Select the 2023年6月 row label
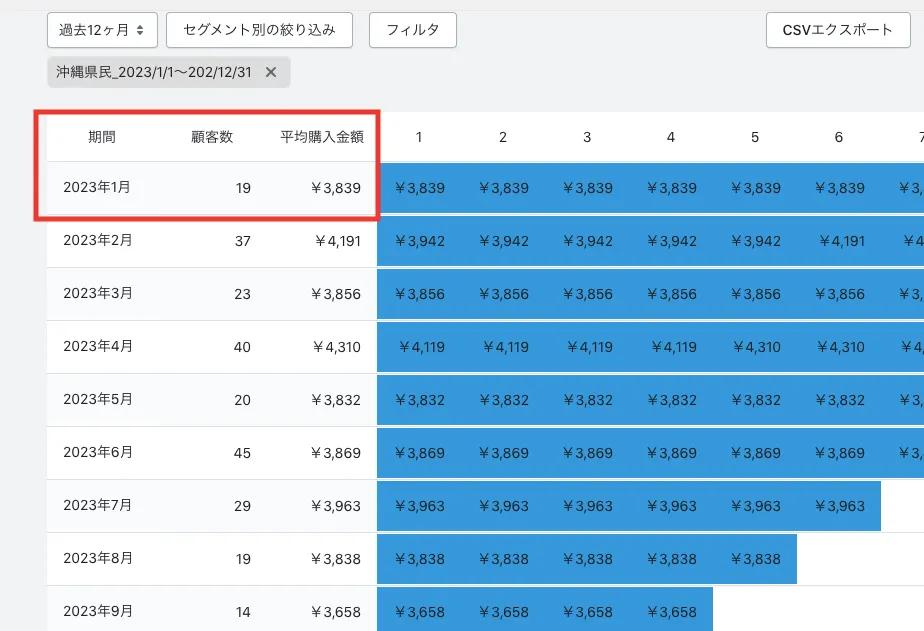 pos(97,452)
